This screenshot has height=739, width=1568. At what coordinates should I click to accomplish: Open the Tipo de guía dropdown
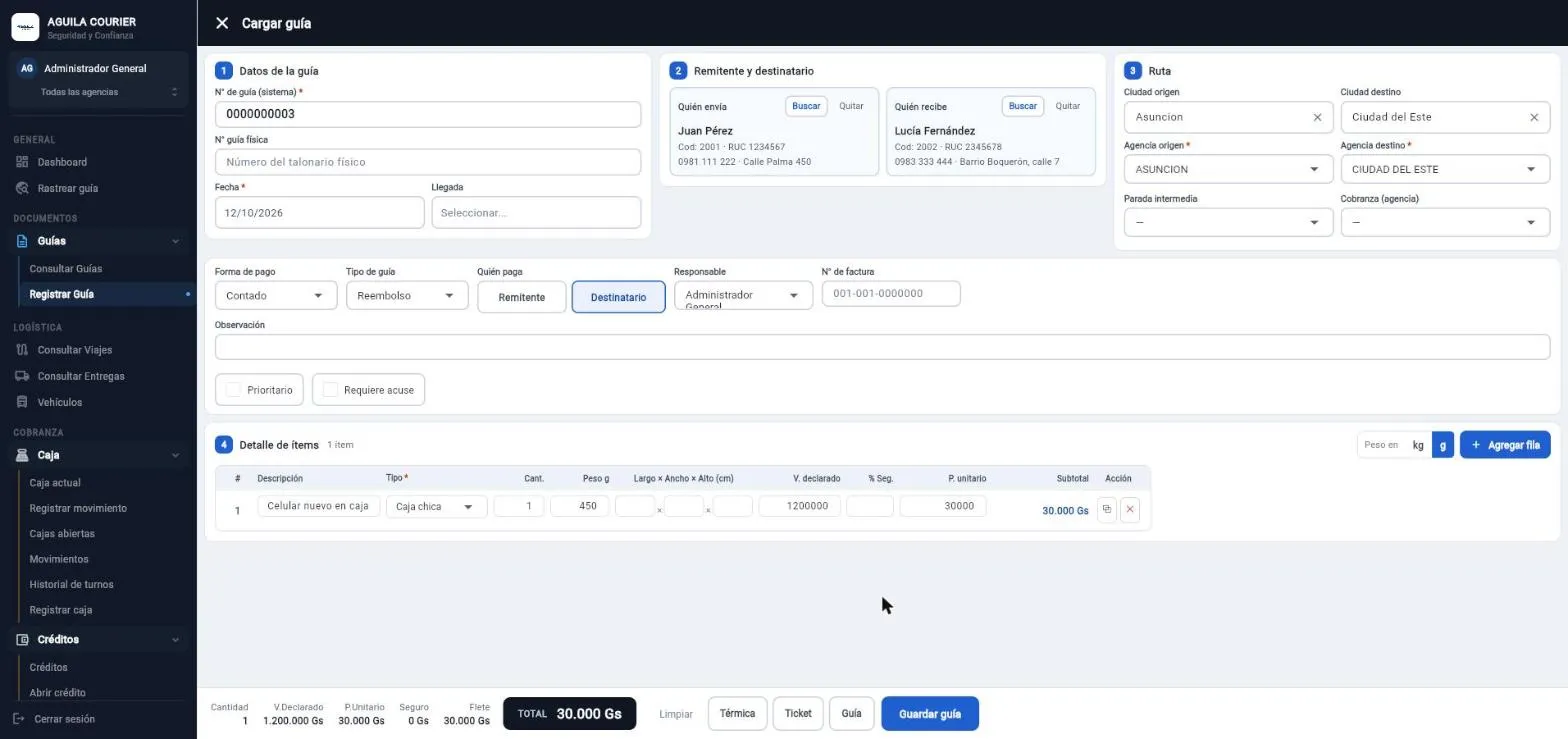point(407,296)
